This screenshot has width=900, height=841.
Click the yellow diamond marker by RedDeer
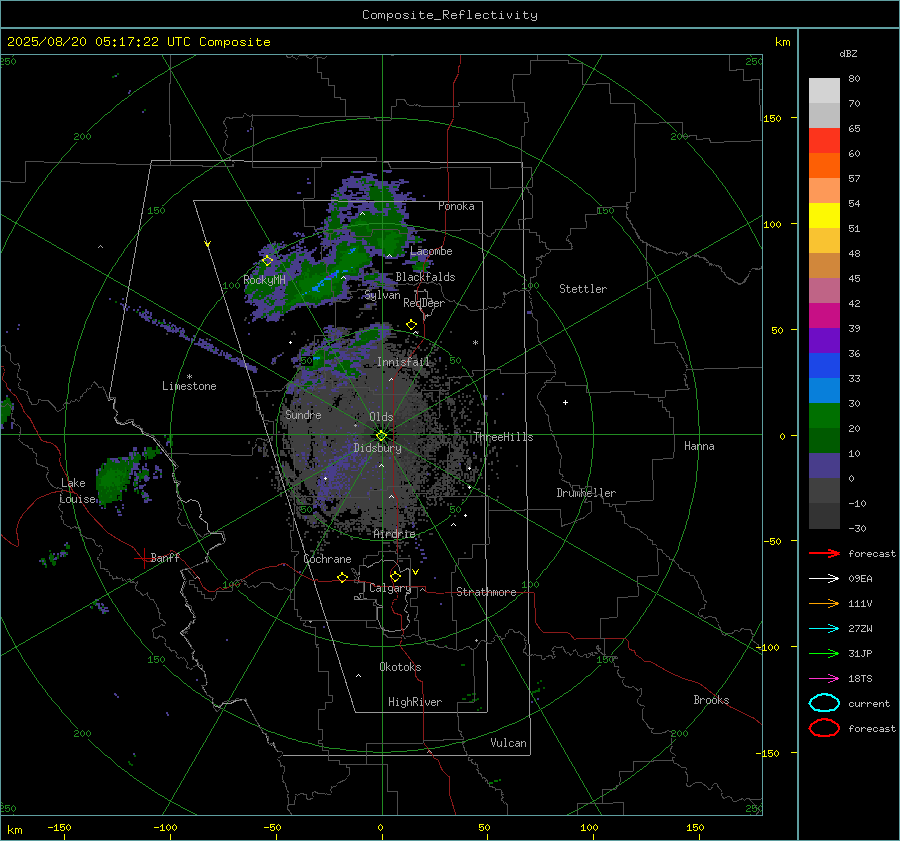point(411,325)
